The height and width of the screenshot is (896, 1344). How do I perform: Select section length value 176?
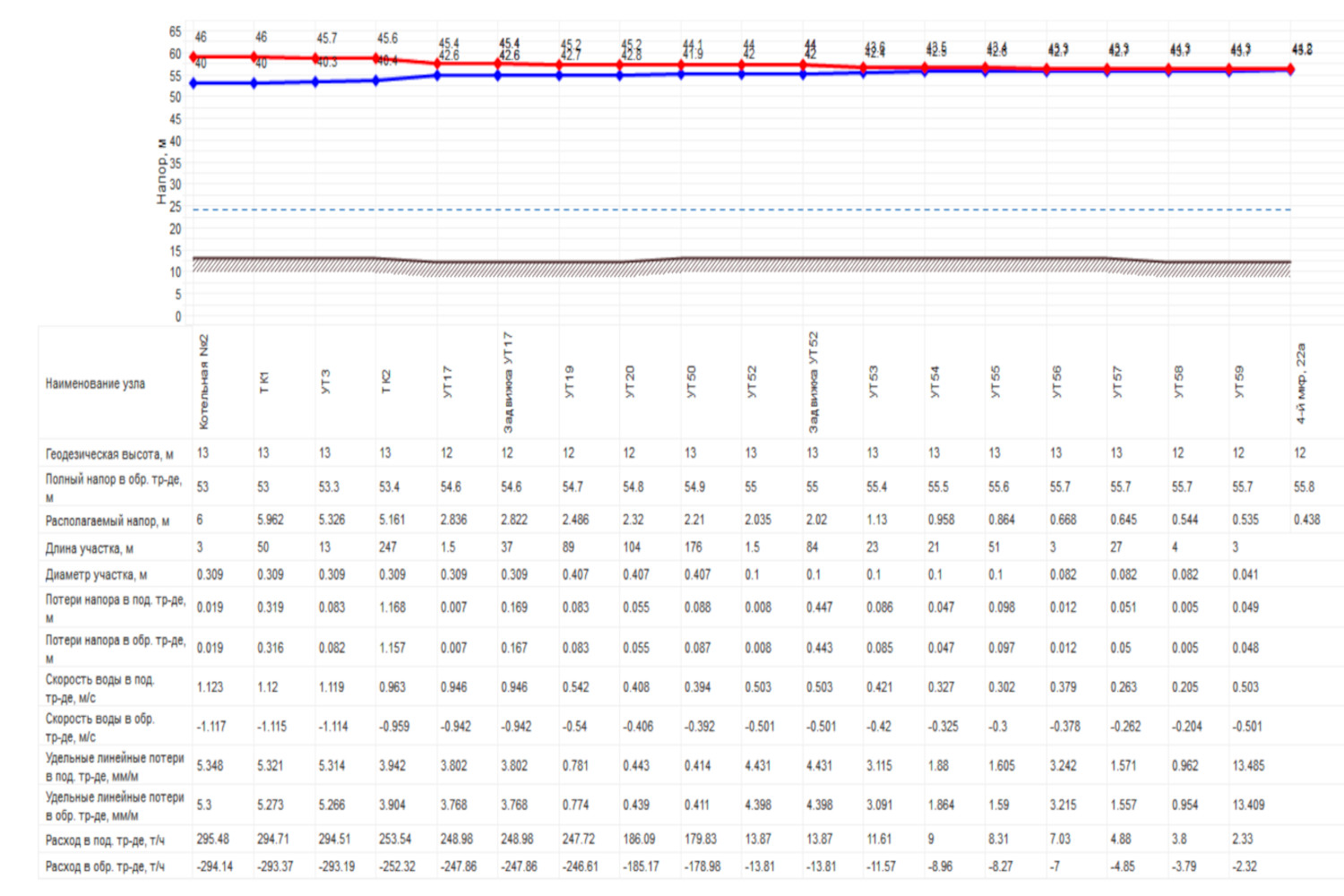tap(693, 547)
